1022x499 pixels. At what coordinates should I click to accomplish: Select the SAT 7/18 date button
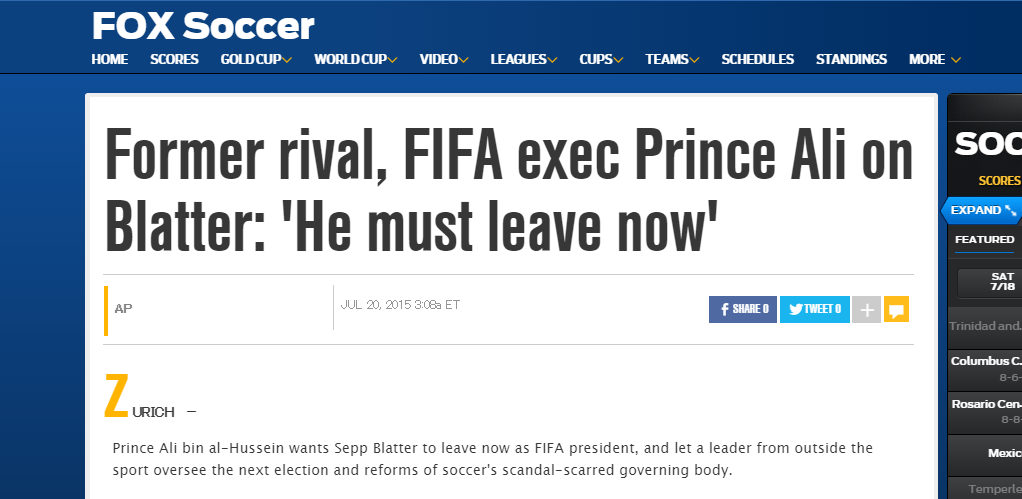991,282
